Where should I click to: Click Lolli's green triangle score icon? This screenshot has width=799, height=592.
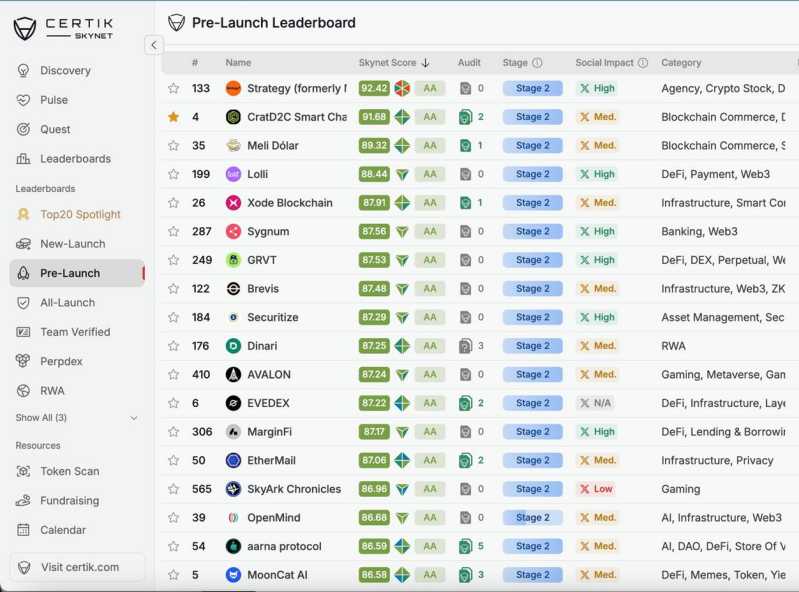tap(402, 175)
